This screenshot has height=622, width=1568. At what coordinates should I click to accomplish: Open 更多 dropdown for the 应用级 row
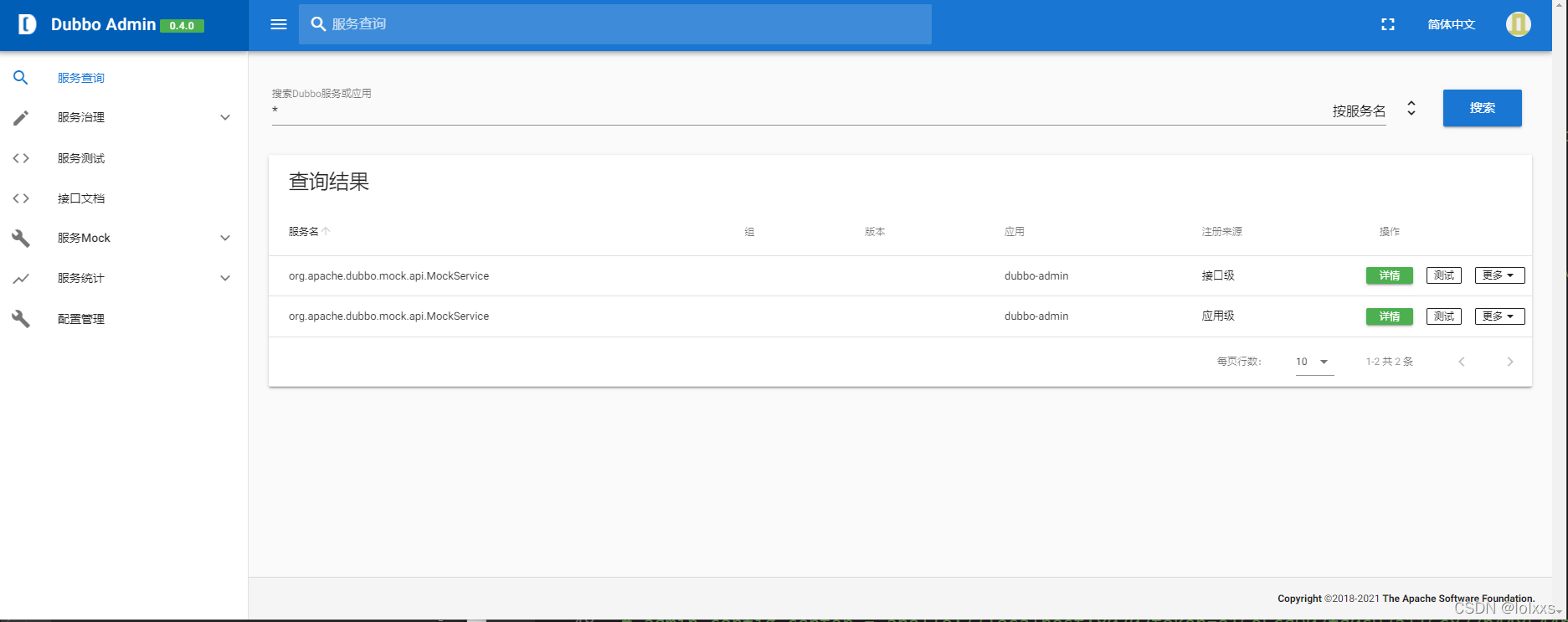[1499, 316]
